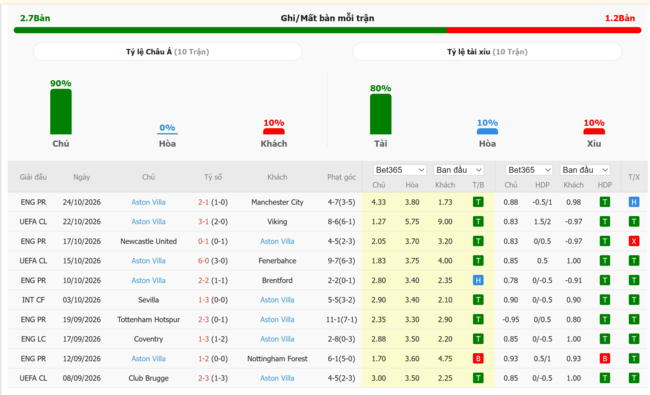
Task: Click the blue H badge in Manchester City row's T/X column
Action: [x=633, y=202]
